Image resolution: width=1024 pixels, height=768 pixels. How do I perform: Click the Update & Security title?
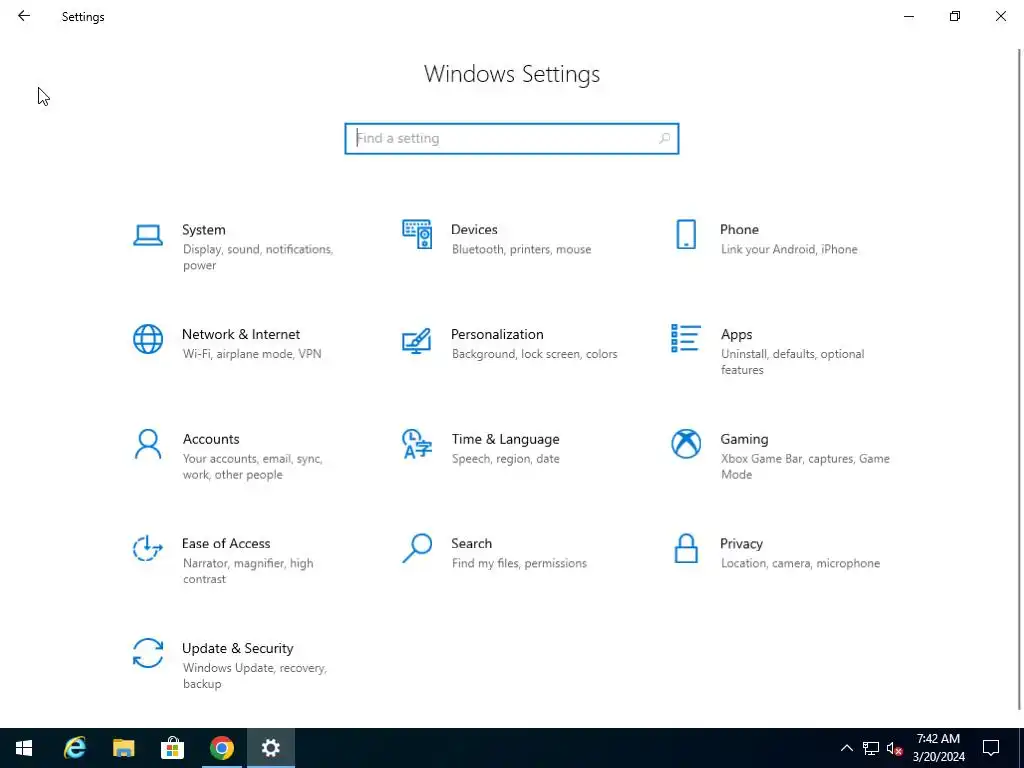pyautogui.click(x=238, y=648)
